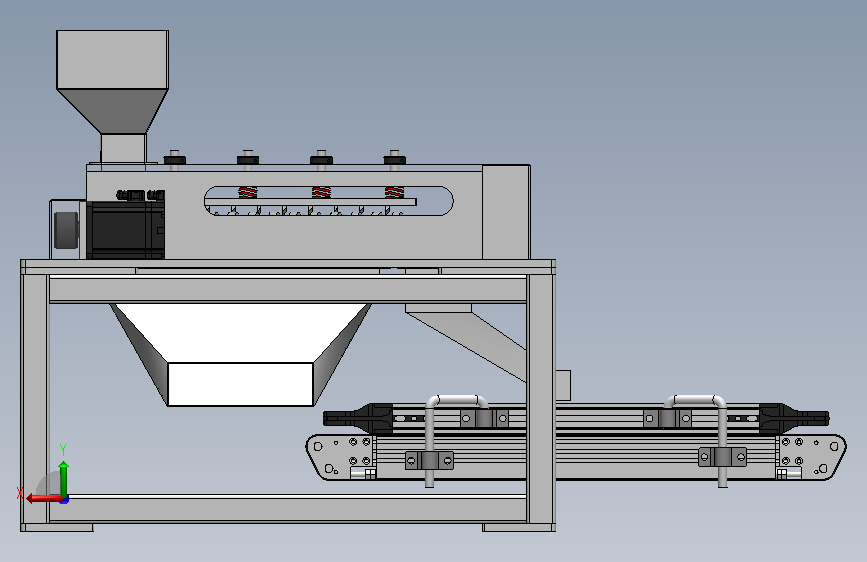The image size is (867, 562).
Task: Click the red X axis arrow
Action: pyautogui.click(x=44, y=498)
